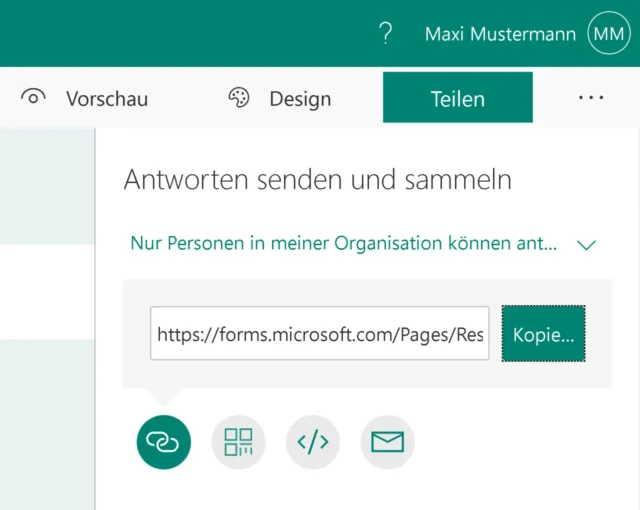The image size is (640, 510).
Task: Choose the embed code icon
Action: tap(313, 441)
